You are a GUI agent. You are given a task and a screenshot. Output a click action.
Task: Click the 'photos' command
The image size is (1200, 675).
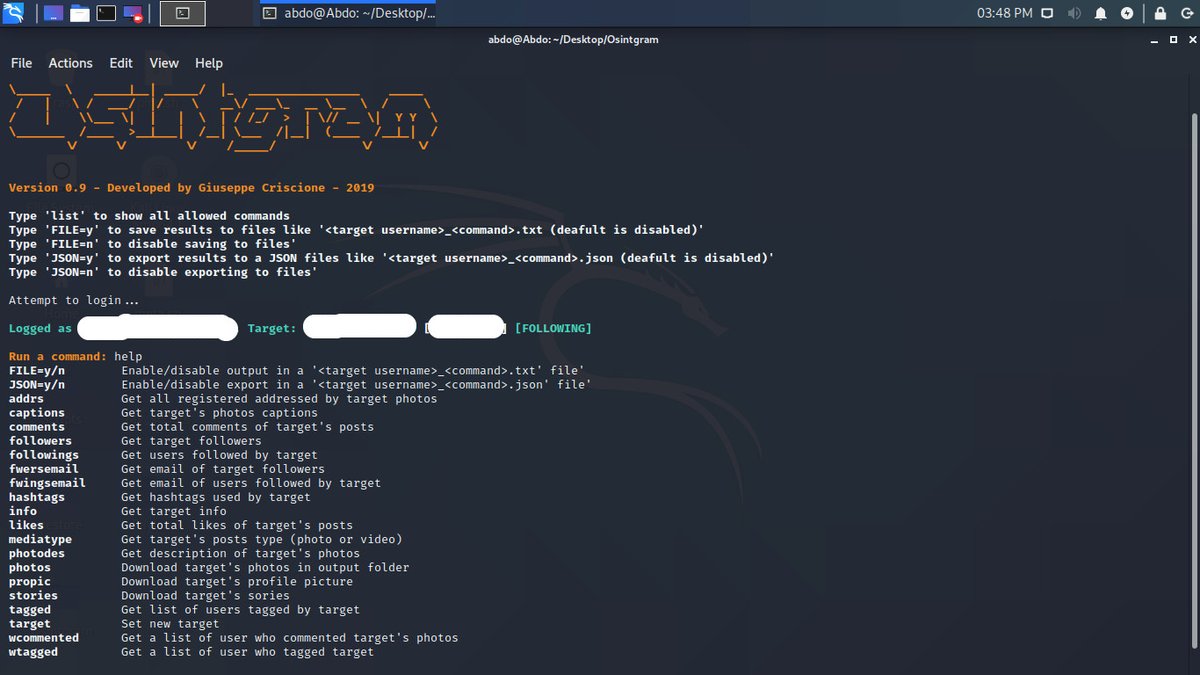[x=30, y=566]
